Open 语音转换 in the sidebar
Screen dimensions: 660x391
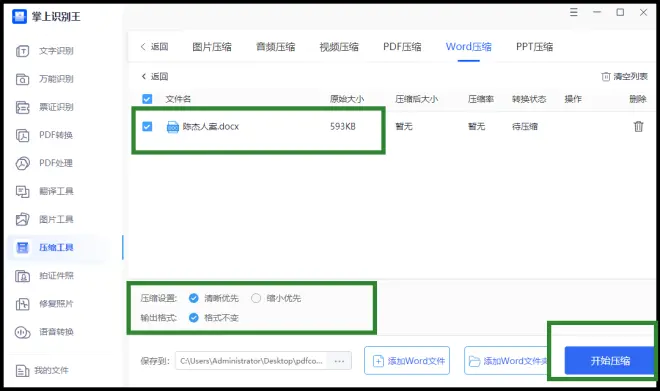coord(45,332)
